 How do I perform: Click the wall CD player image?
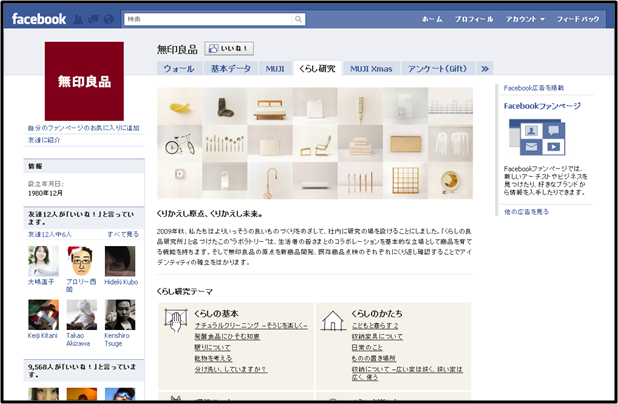coord(180,181)
